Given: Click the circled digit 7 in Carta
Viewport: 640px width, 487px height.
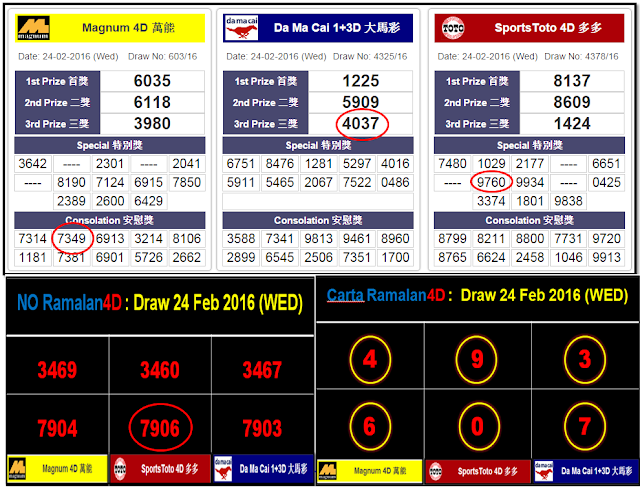Looking at the screenshot, I should coord(584,427).
